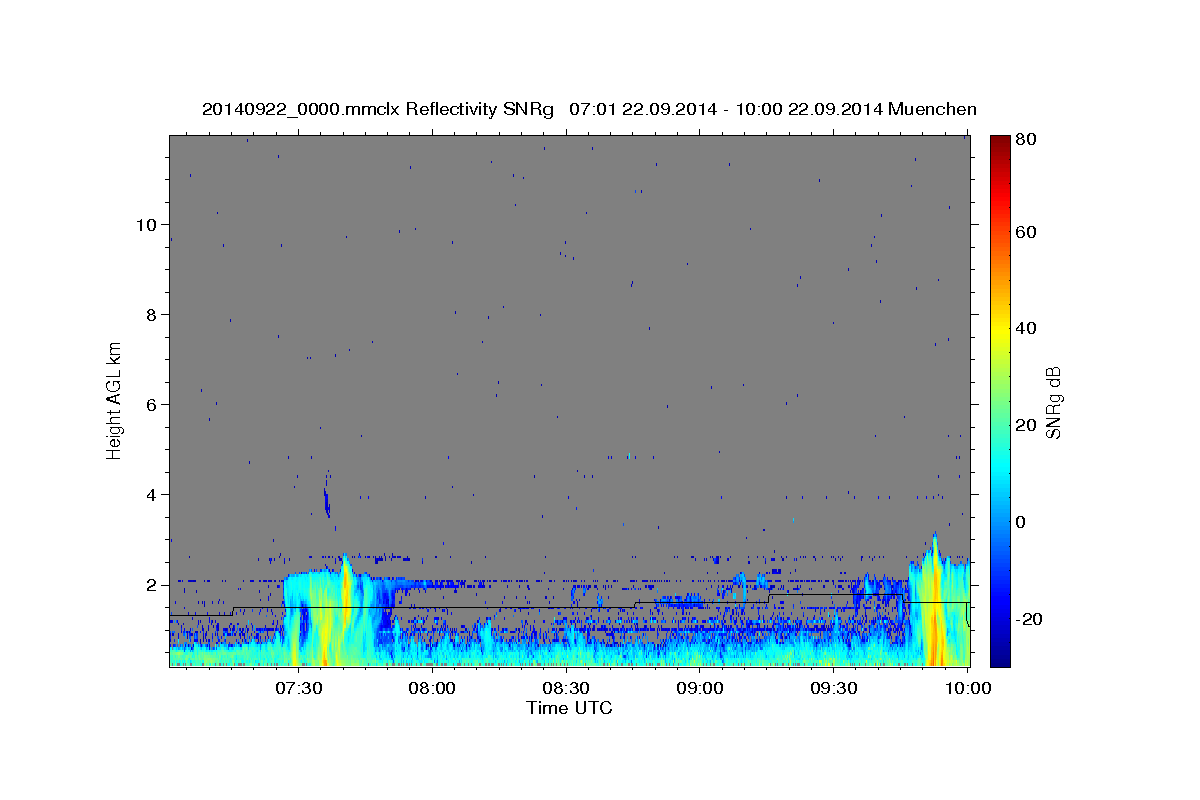The height and width of the screenshot is (800, 1200).
Task: Click the 08:30 time tick label
Action: point(566,688)
